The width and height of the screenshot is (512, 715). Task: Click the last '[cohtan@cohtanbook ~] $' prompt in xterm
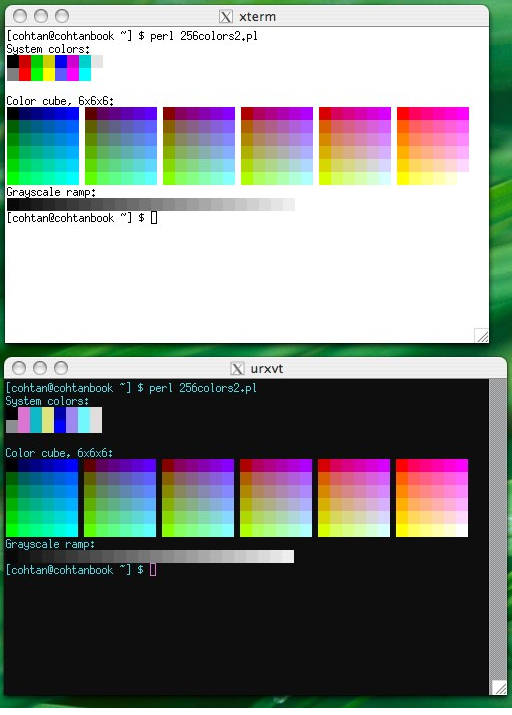(x=75, y=218)
